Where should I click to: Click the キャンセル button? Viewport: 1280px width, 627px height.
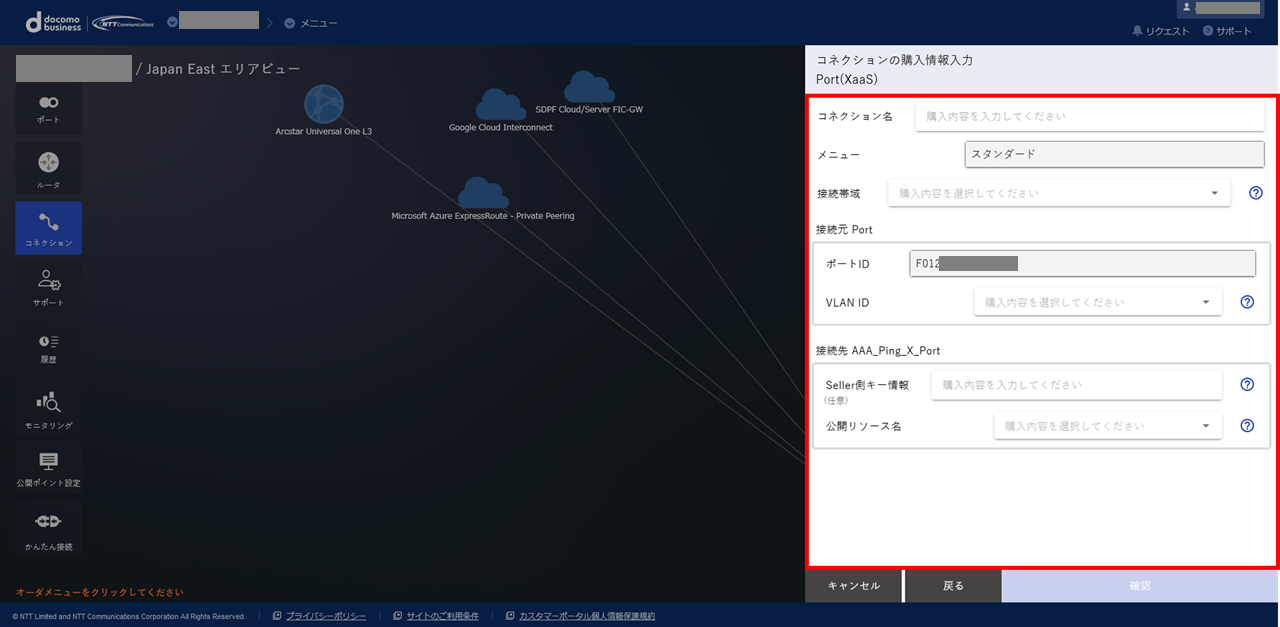click(x=854, y=586)
